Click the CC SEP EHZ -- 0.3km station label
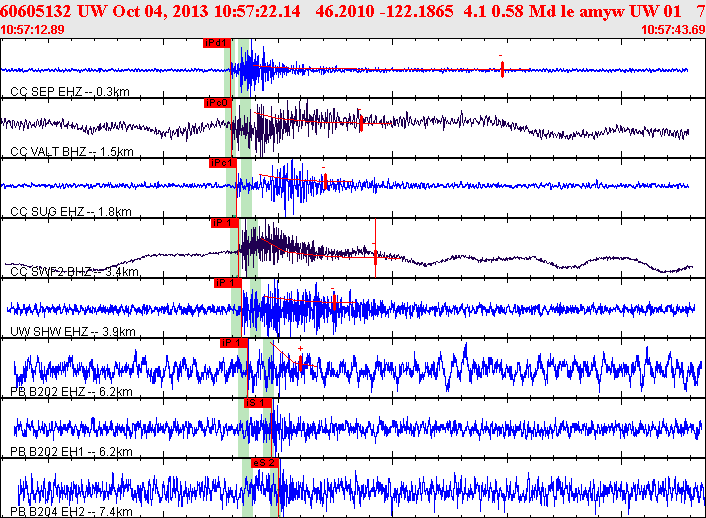The width and height of the screenshot is (706, 518). pyautogui.click(x=70, y=92)
